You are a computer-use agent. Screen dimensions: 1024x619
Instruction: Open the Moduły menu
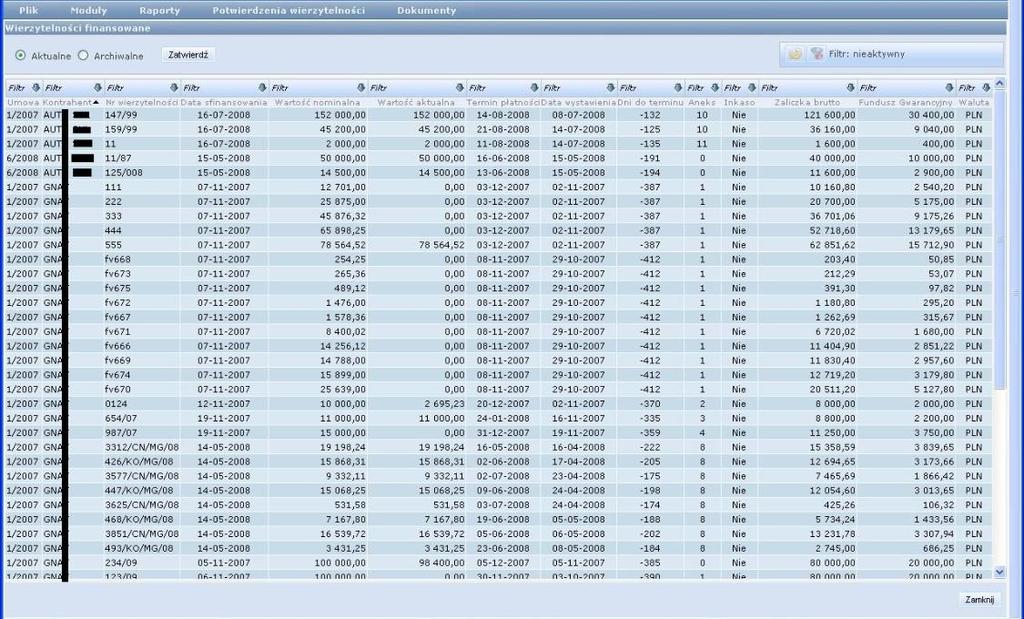click(89, 10)
